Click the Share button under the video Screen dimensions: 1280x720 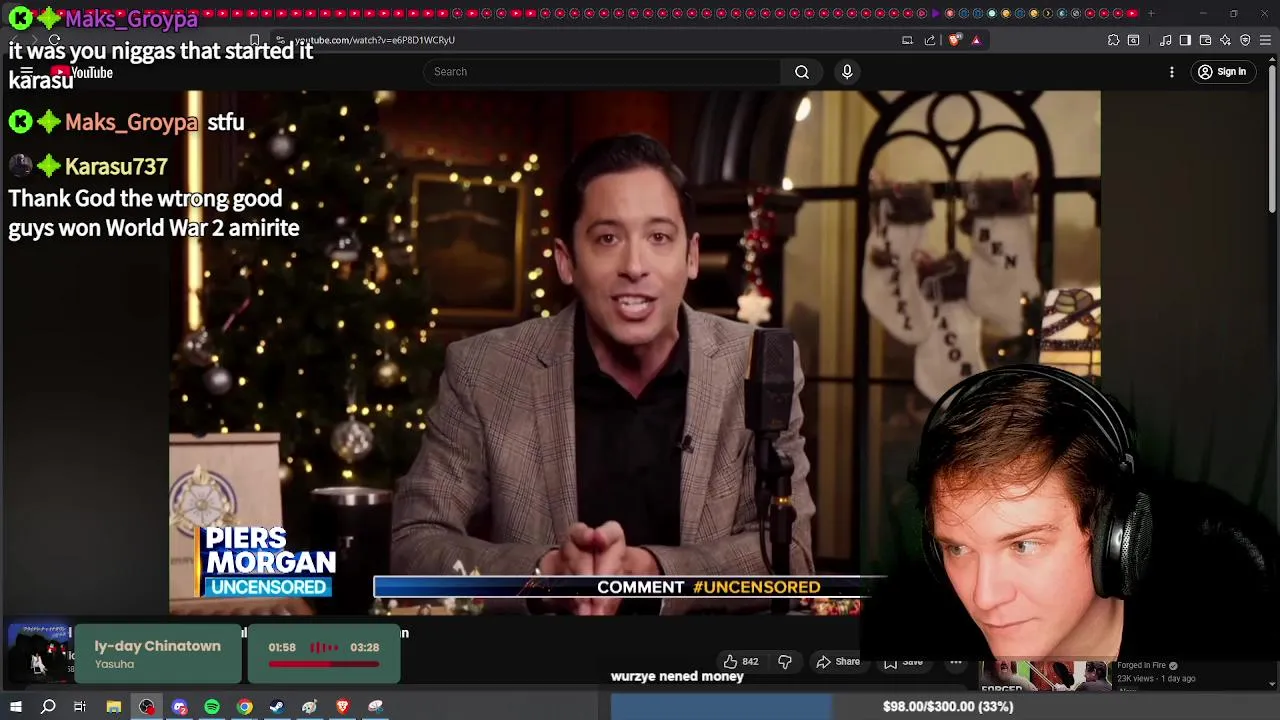pos(838,662)
